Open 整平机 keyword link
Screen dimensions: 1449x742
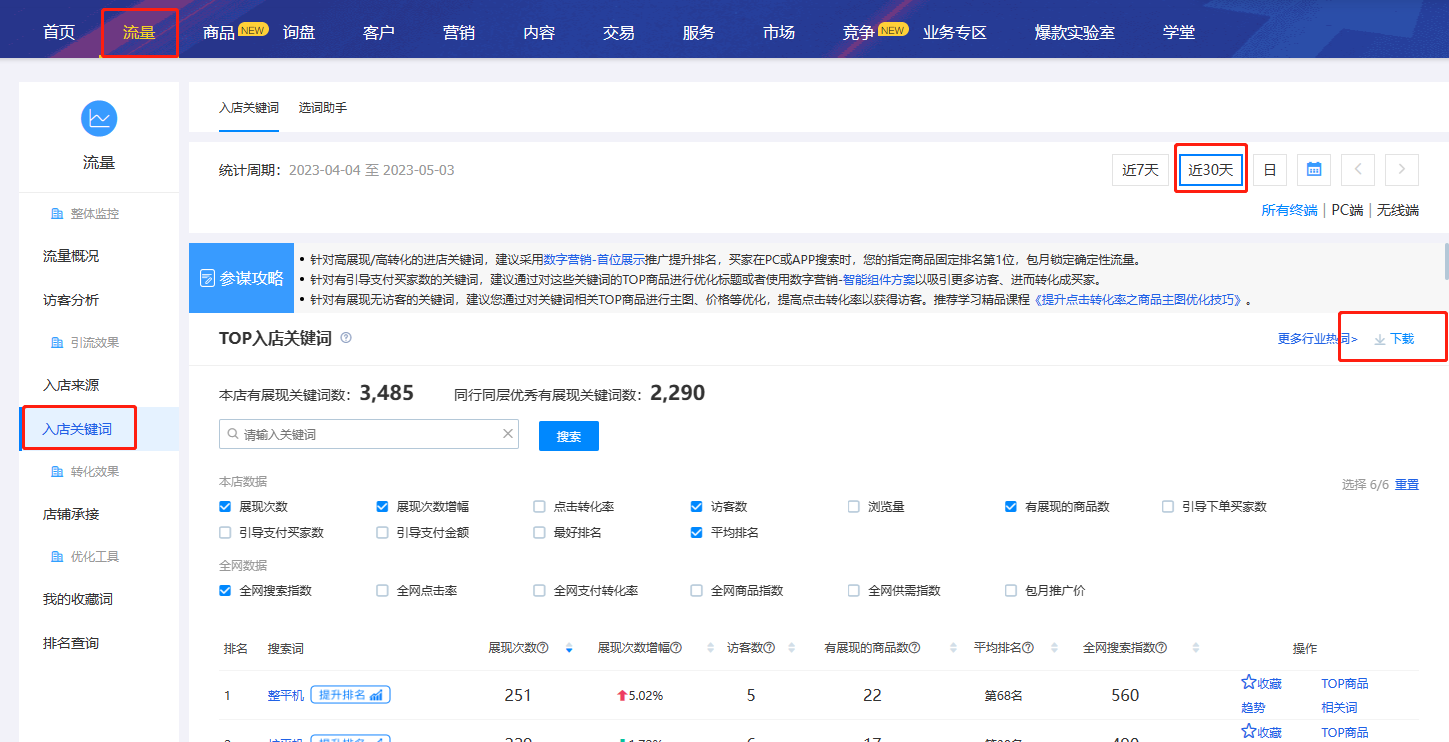285,695
